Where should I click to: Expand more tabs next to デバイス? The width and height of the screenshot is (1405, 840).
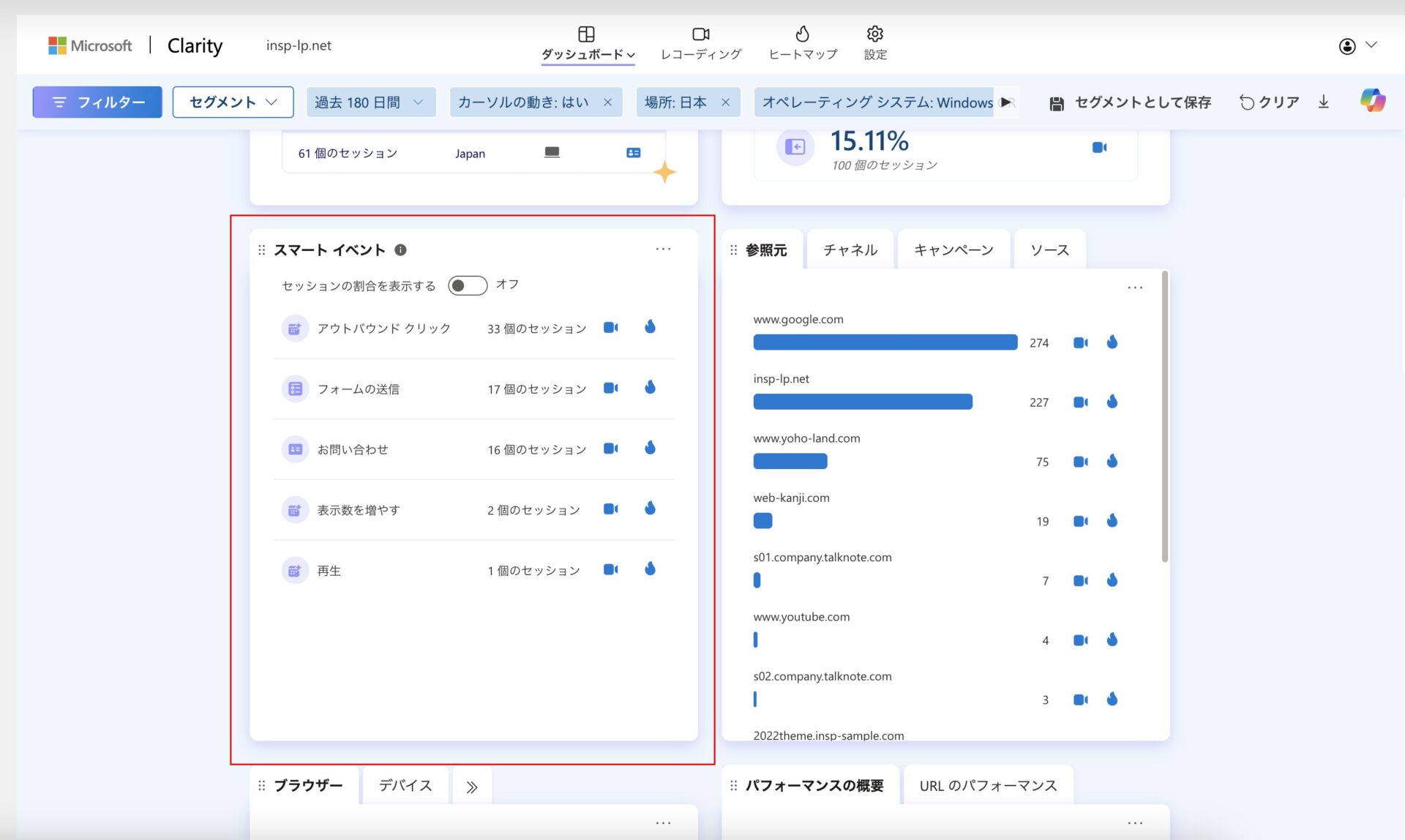[x=472, y=787]
